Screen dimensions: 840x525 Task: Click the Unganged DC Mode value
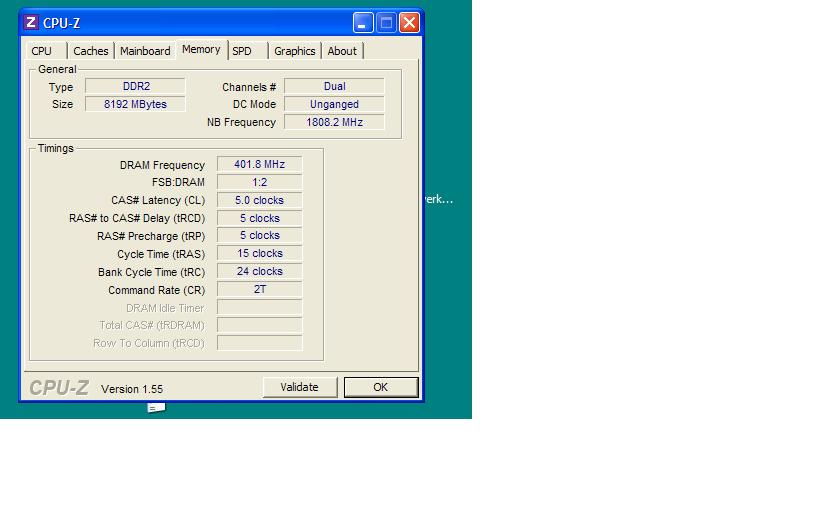[334, 104]
